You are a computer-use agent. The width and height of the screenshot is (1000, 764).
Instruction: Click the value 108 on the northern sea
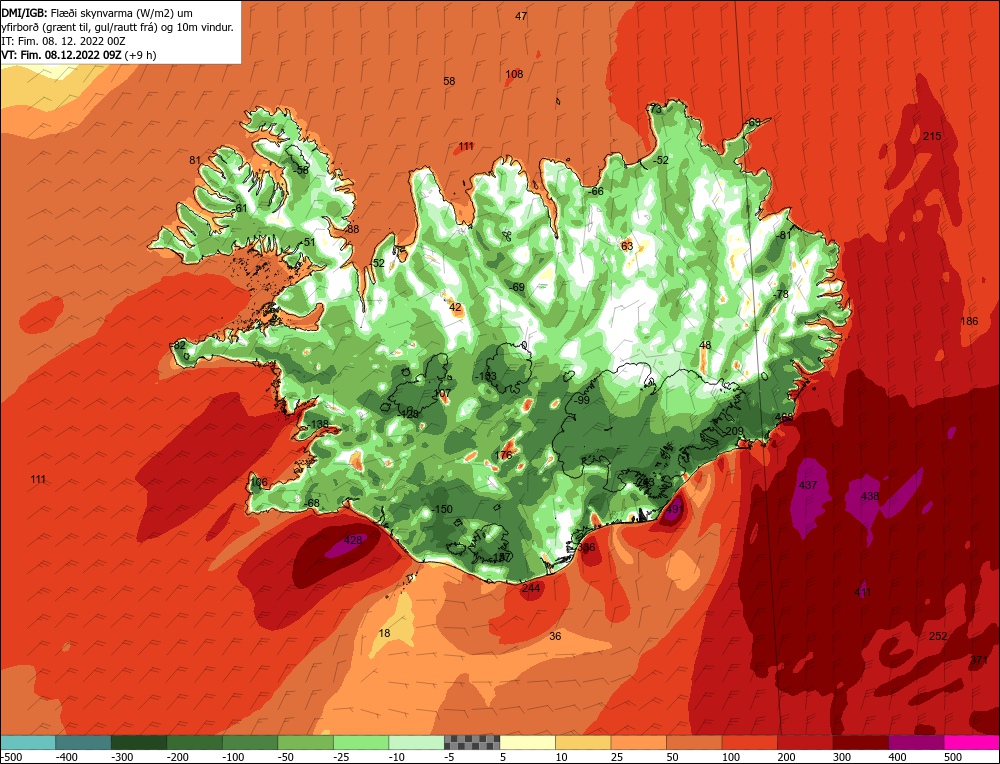pos(514,74)
